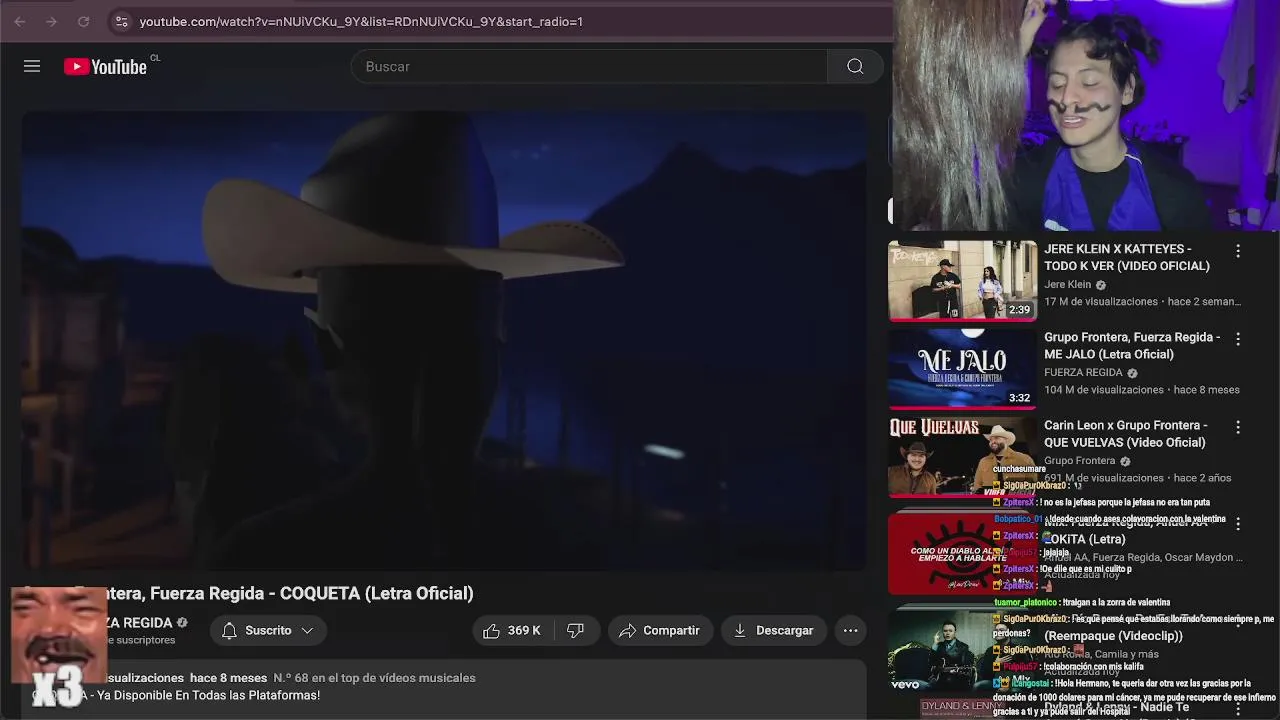This screenshot has width=1280, height=720.
Task: Click 'N.° 68 en el top' text
Action: click(x=374, y=678)
